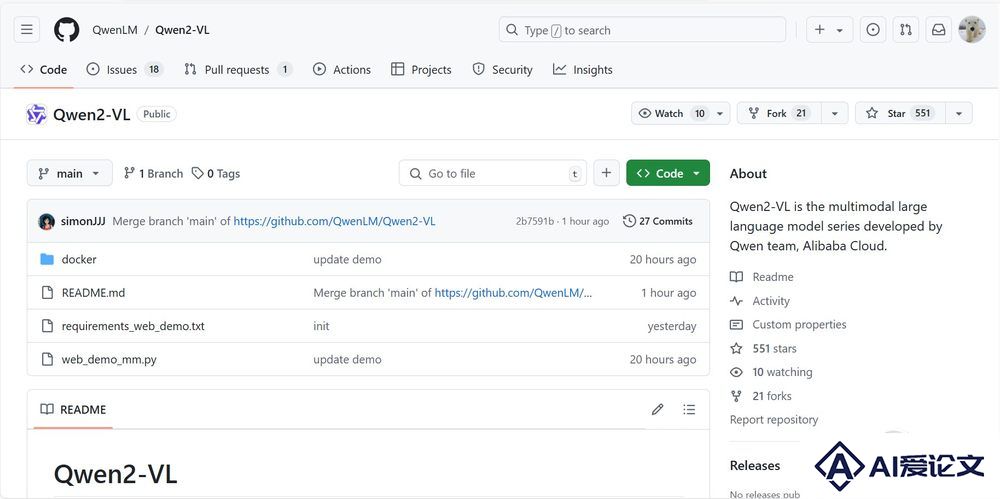Click the requirements_web_demo.txt file icon
The image size is (1000, 499).
(x=47, y=326)
